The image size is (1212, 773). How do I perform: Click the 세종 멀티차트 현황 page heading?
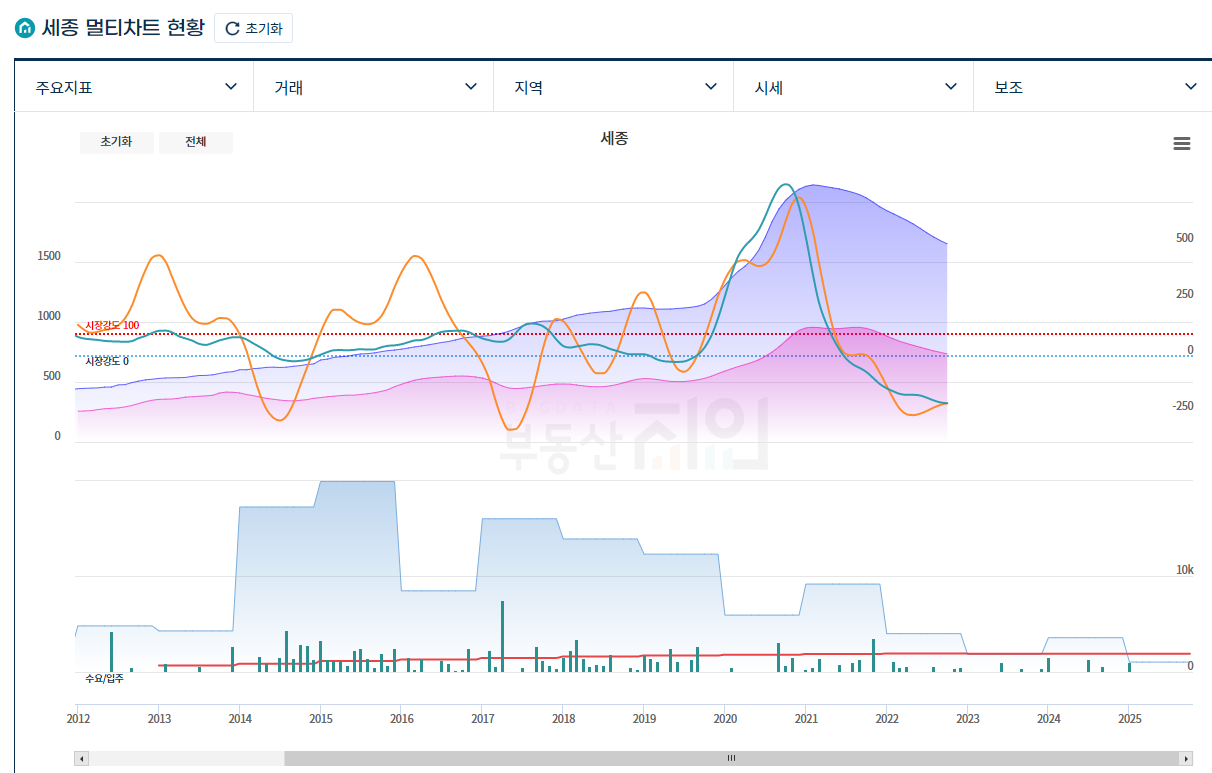tap(123, 28)
